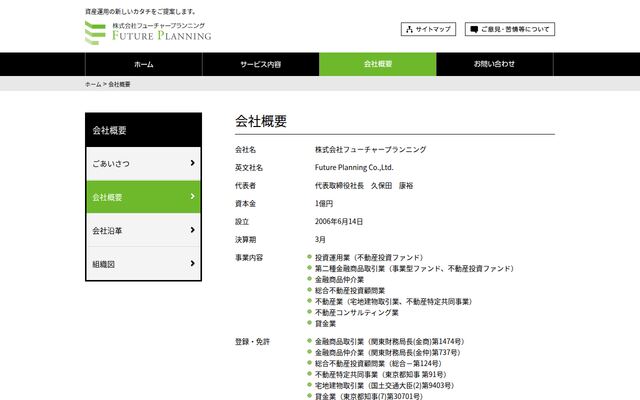This screenshot has height=400, width=640.
Task: Click the 英文社名 row label
Action: [x=249, y=167]
